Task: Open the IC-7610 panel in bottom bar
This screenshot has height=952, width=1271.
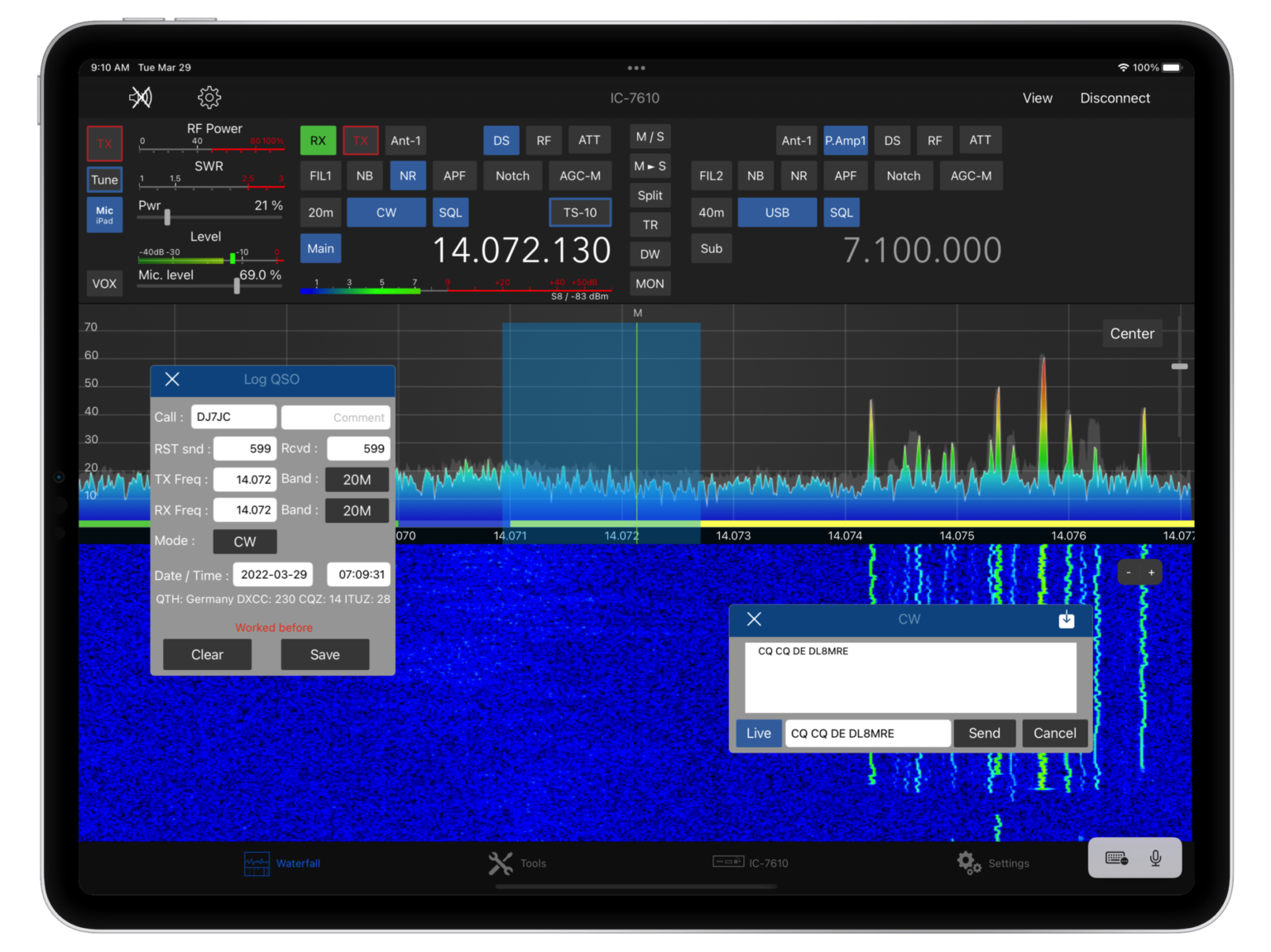Action: 754,863
